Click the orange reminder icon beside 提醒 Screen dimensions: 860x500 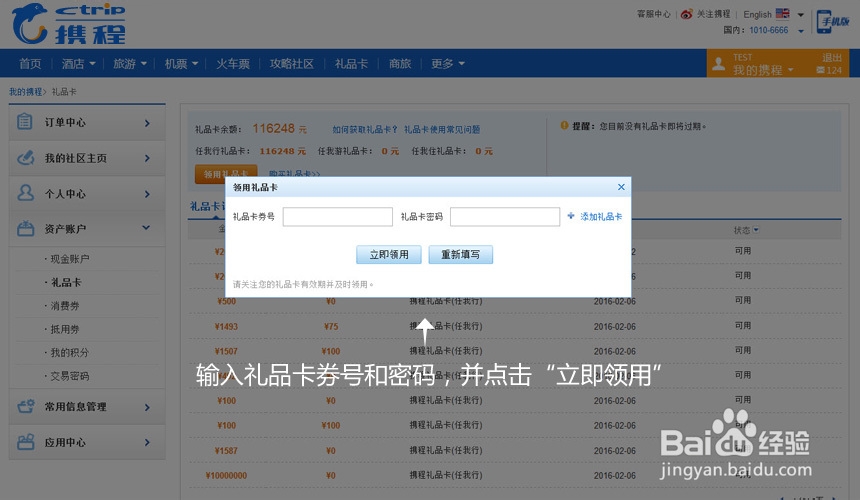[x=564, y=126]
